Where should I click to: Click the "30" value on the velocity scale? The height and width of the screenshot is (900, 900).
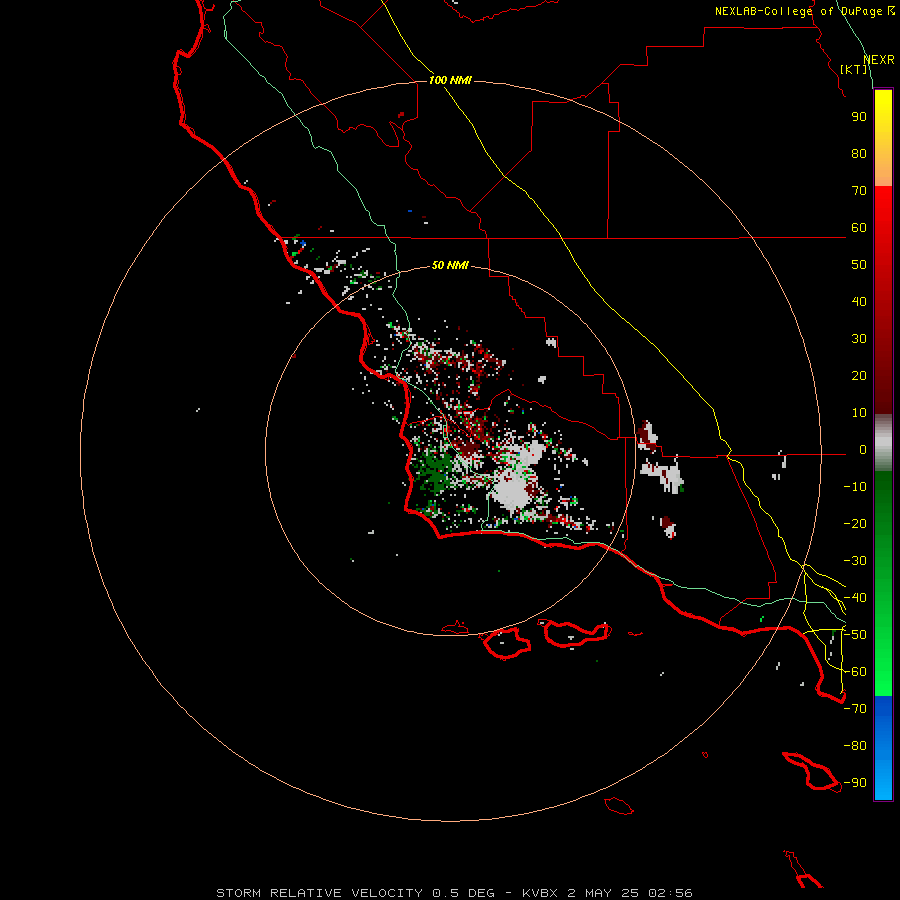coord(859,339)
